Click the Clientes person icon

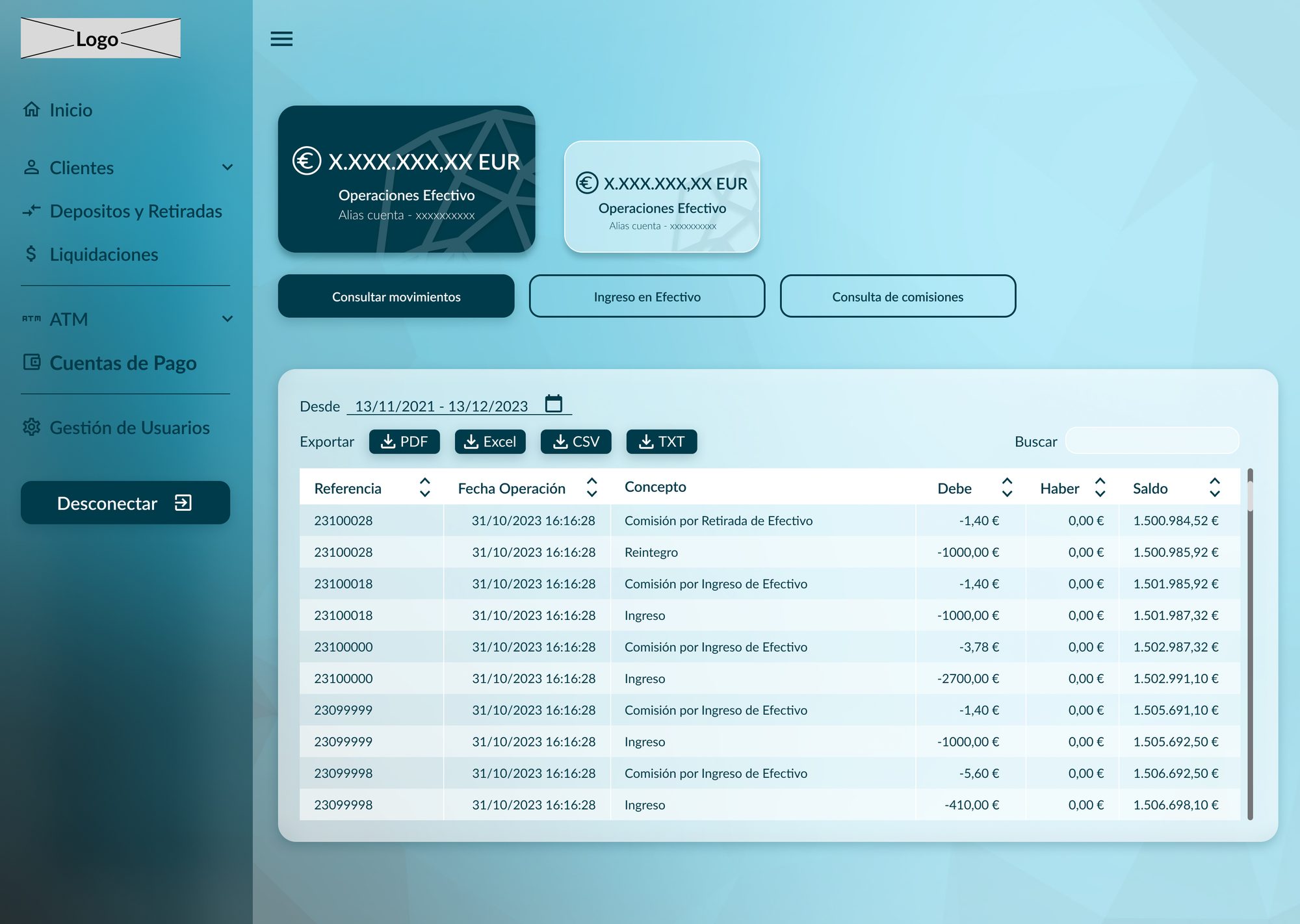point(31,167)
